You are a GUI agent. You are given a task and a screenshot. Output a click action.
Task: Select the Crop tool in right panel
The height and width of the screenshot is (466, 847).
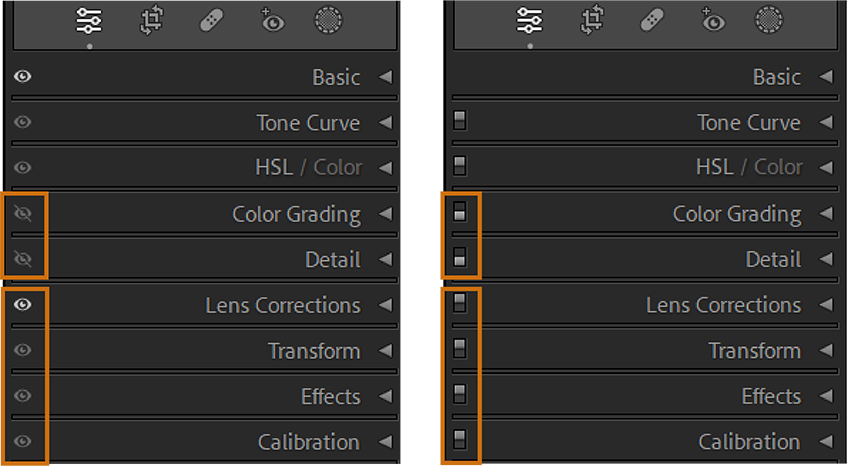(x=591, y=20)
